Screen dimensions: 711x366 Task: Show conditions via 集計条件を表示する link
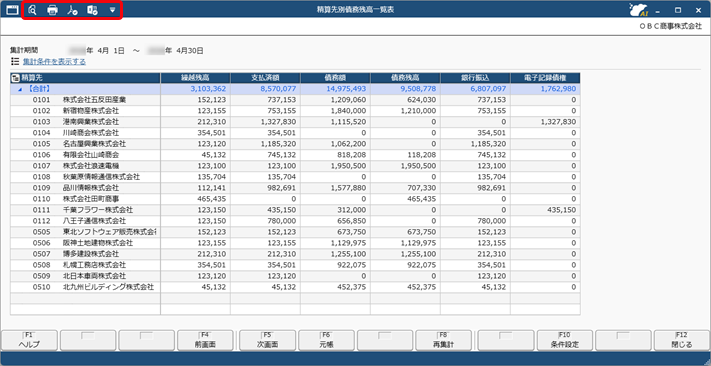click(x=54, y=62)
